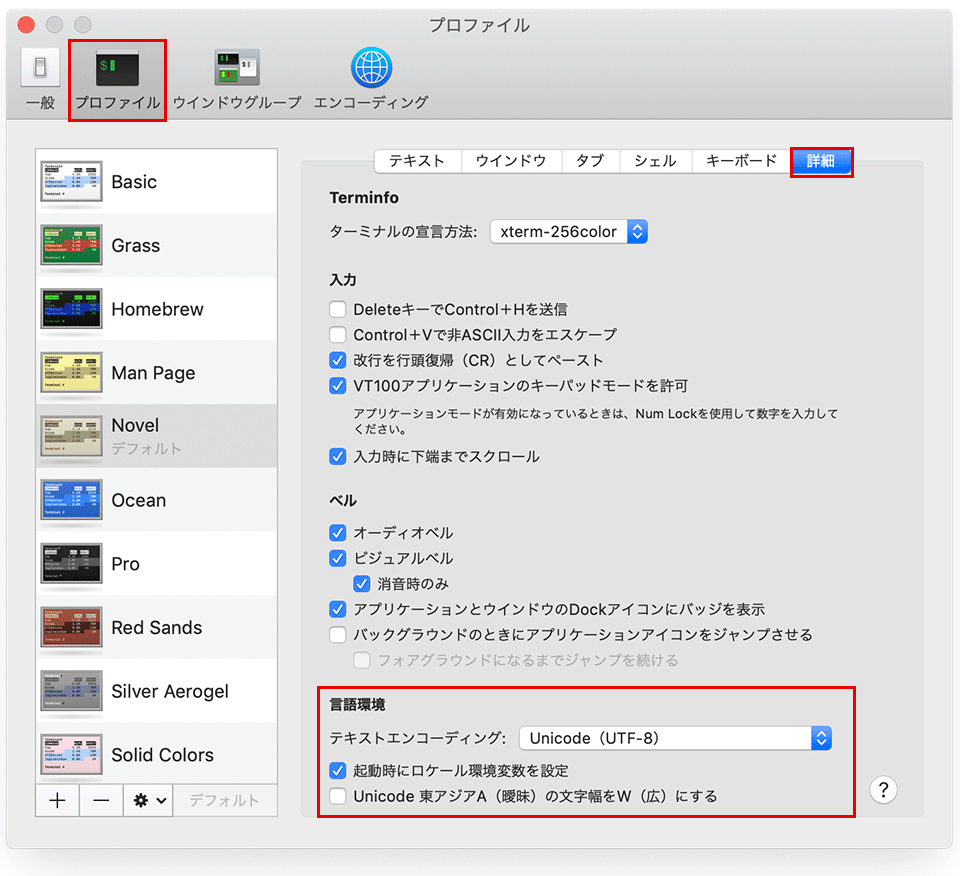Enable Unicode 東アジアA wide width checkbox
Screen dimensions: 960x876
point(338,797)
